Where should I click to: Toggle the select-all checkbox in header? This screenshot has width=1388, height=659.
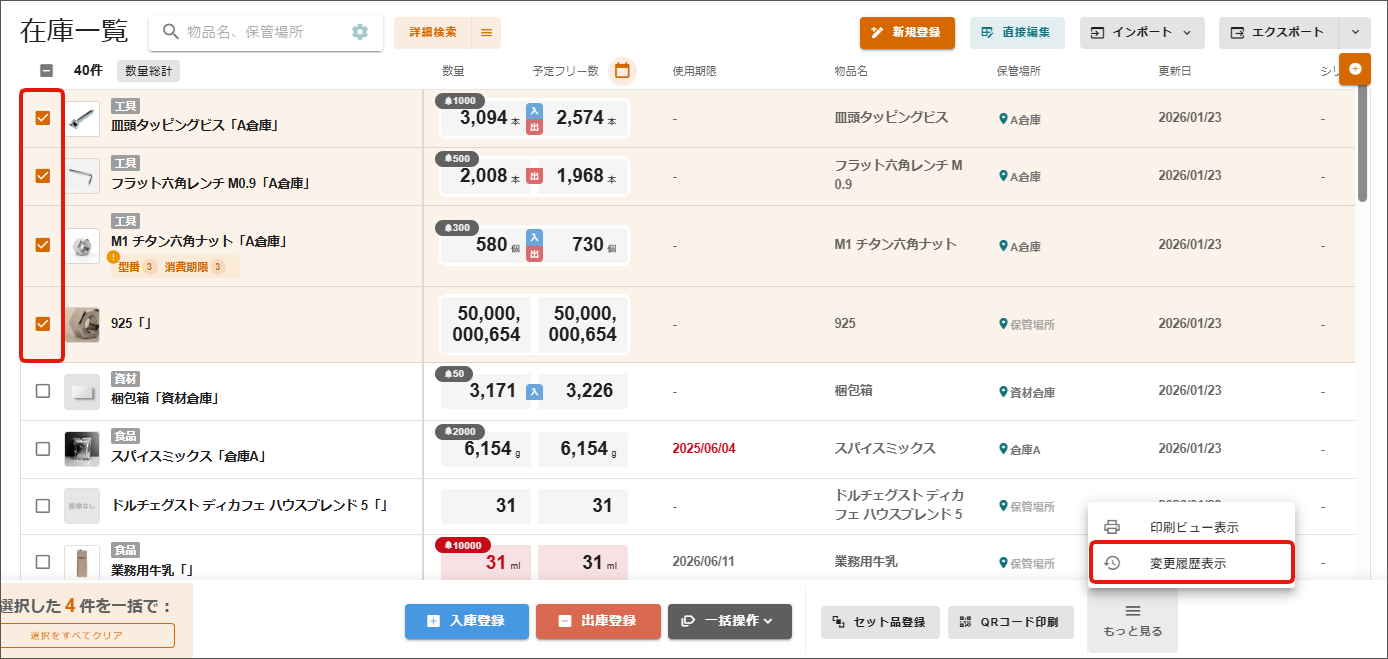coord(47,71)
